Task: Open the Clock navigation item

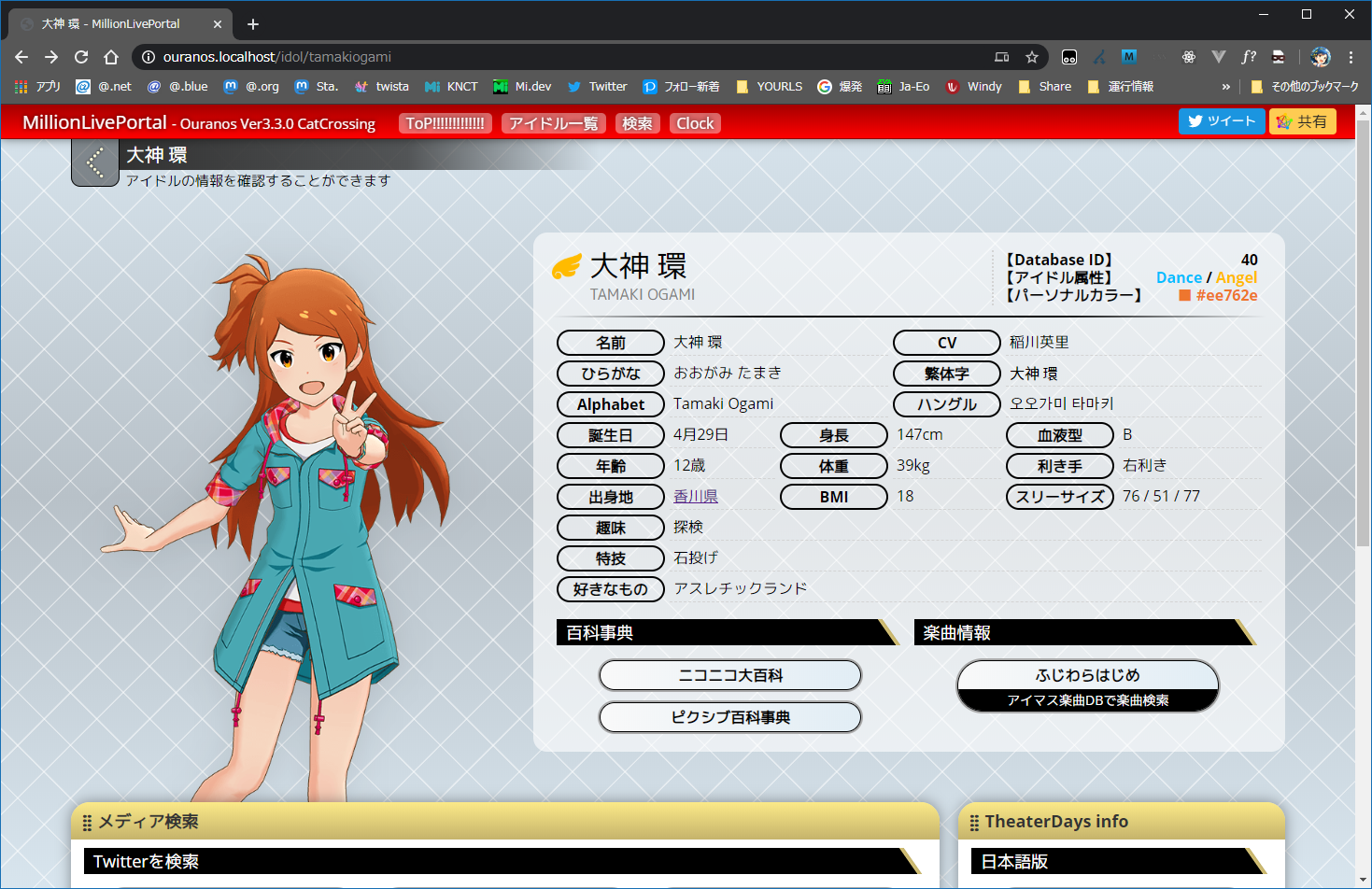Action: coord(695,123)
